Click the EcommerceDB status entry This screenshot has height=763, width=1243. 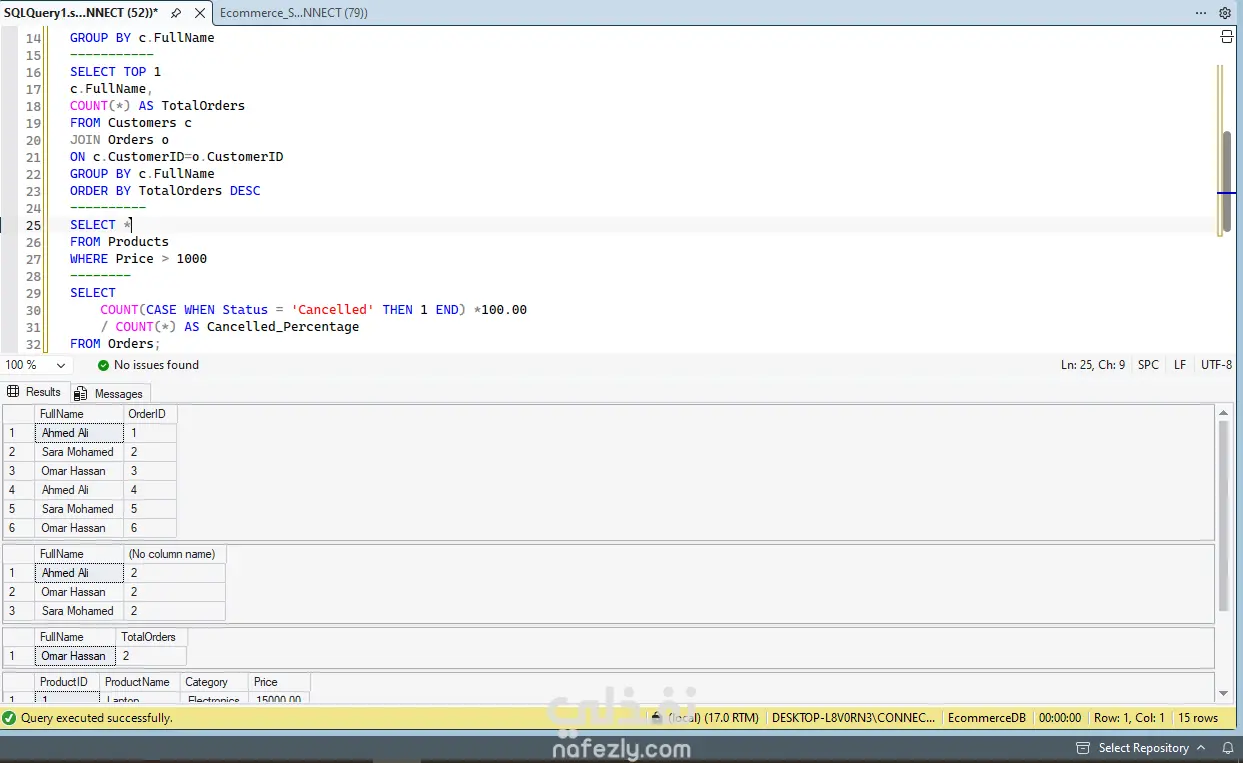click(x=987, y=718)
